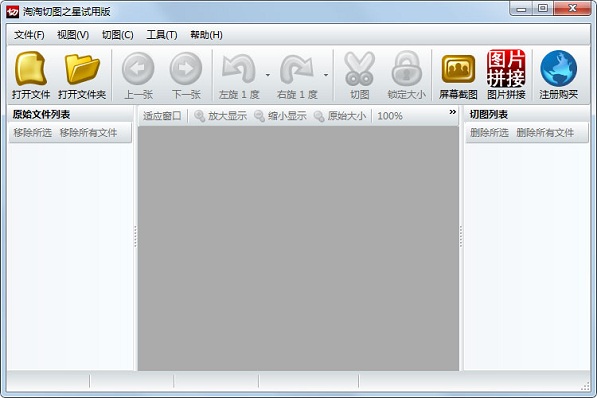Open the 工具(T) menu
597x398 pixels.
point(162,35)
